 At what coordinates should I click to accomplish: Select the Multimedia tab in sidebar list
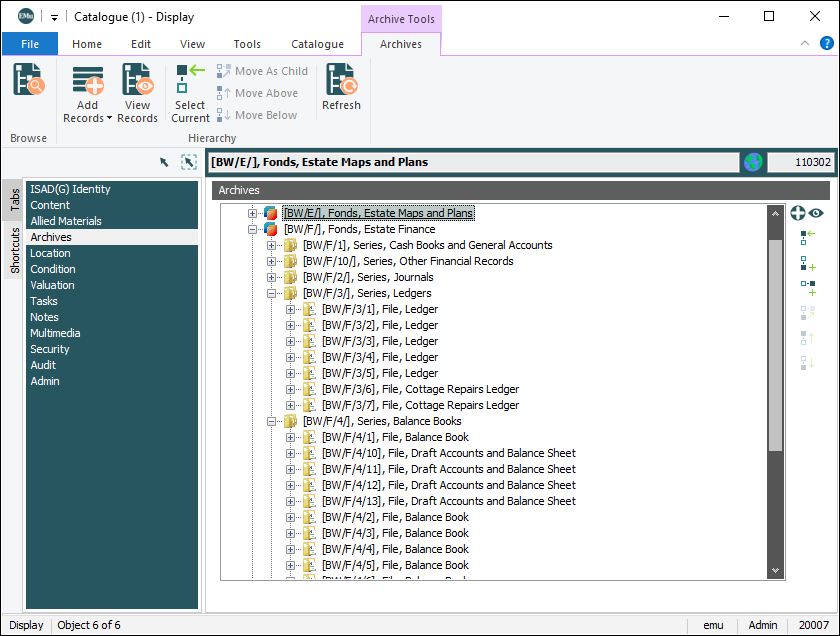point(55,333)
